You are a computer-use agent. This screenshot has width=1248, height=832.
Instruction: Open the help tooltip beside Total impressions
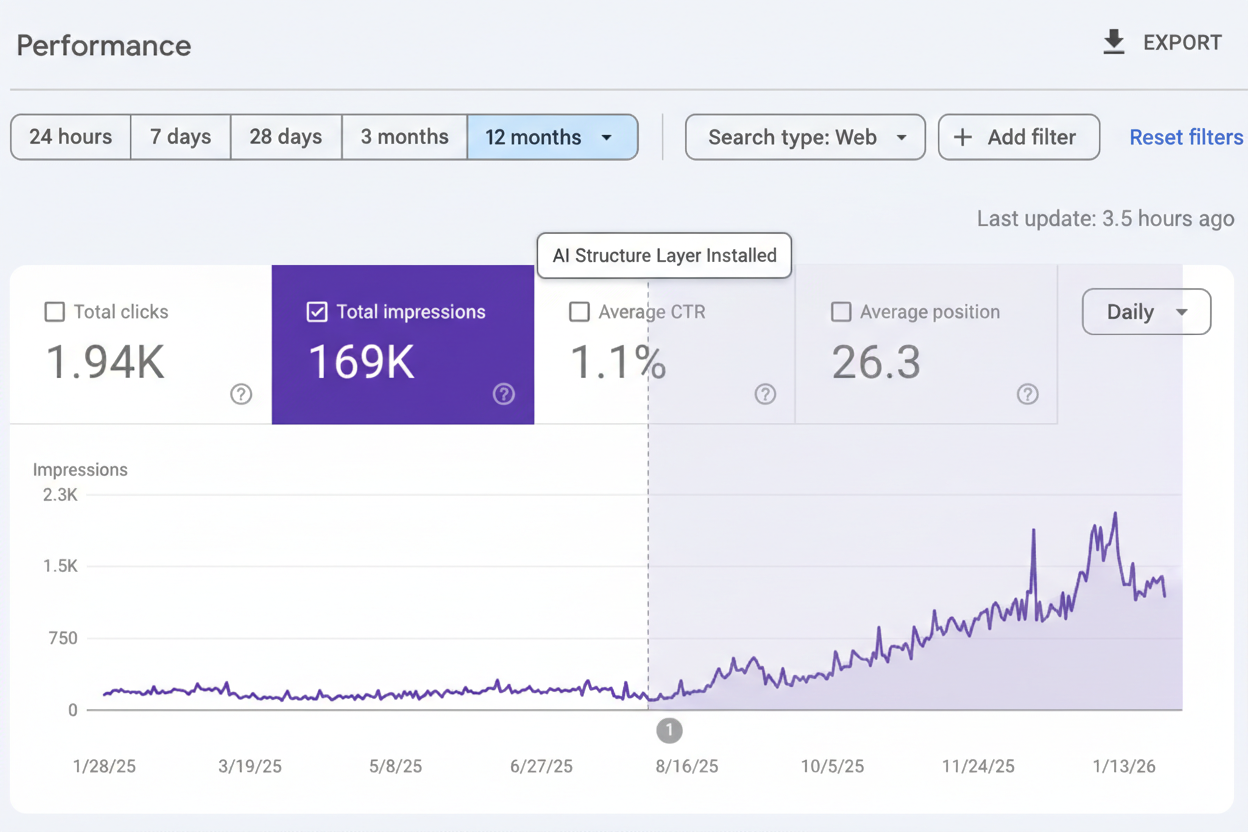click(x=503, y=395)
